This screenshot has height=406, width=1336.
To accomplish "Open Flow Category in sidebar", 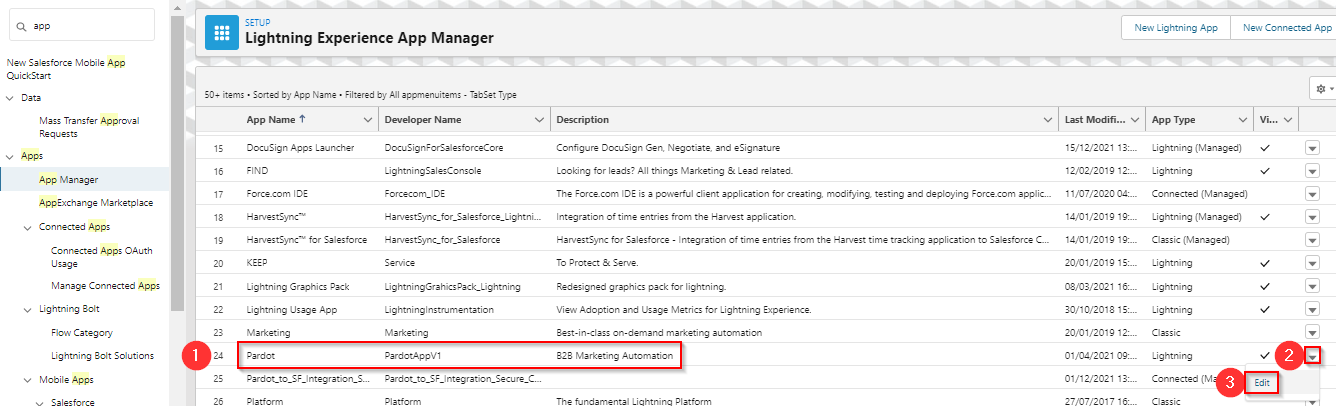I will point(82,332).
